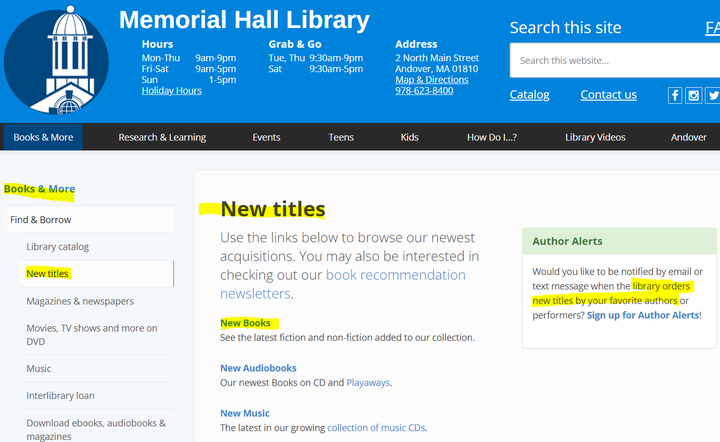Open the How Do I...? menu
This screenshot has height=442, width=720.
pyautogui.click(x=492, y=137)
